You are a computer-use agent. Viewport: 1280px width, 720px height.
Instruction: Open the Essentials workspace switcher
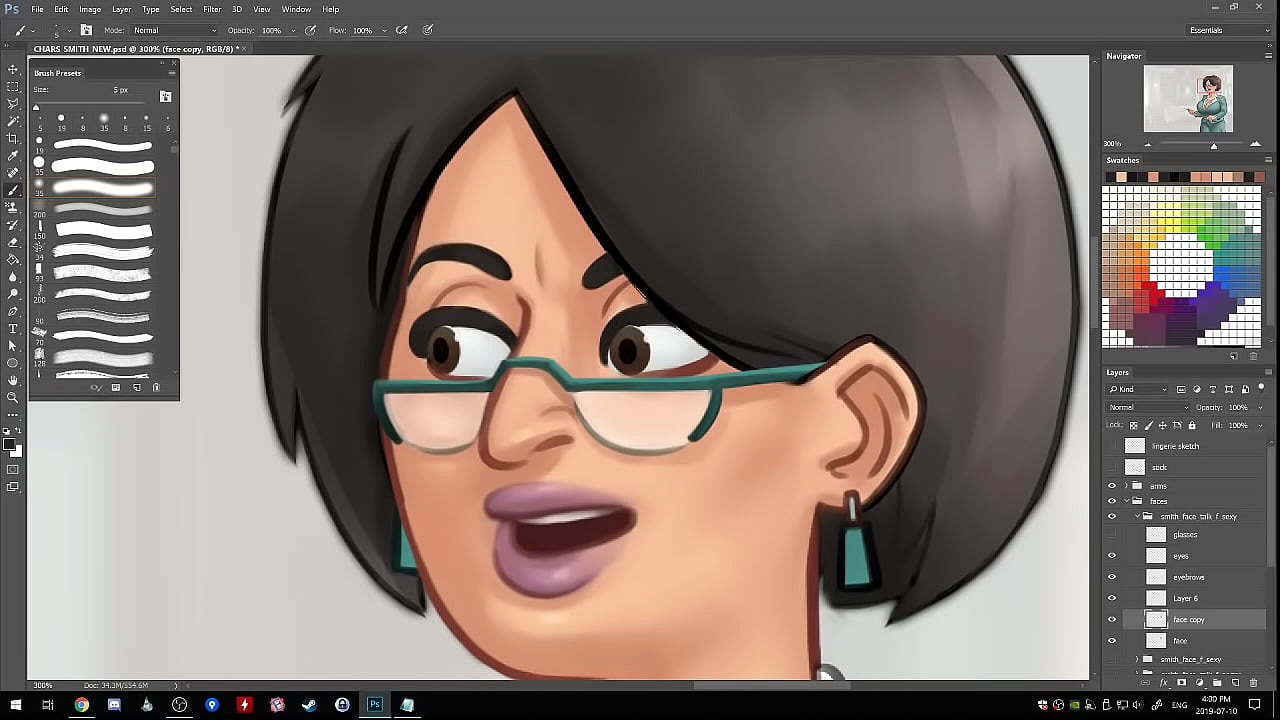point(1228,30)
